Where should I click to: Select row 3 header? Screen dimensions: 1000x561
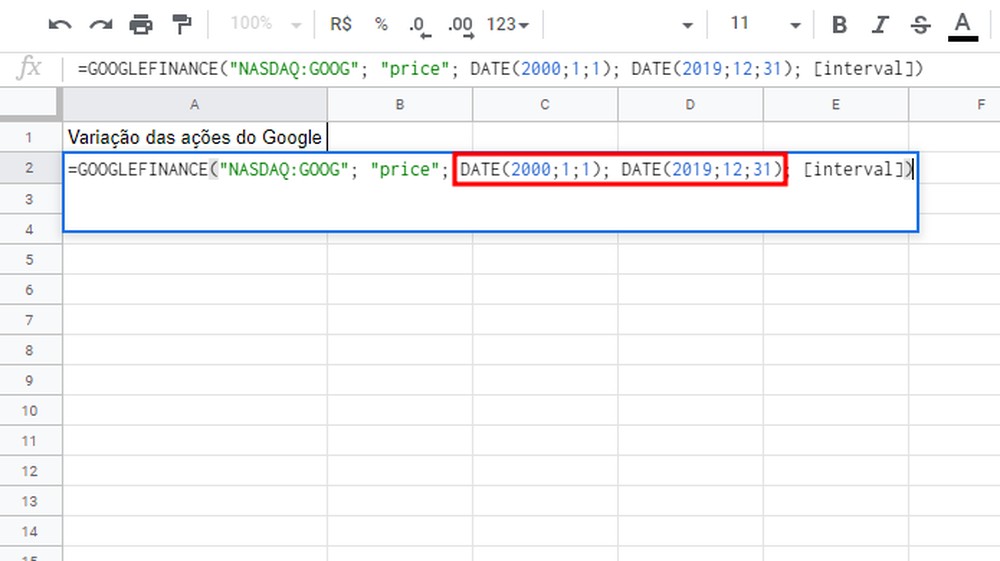point(30,199)
